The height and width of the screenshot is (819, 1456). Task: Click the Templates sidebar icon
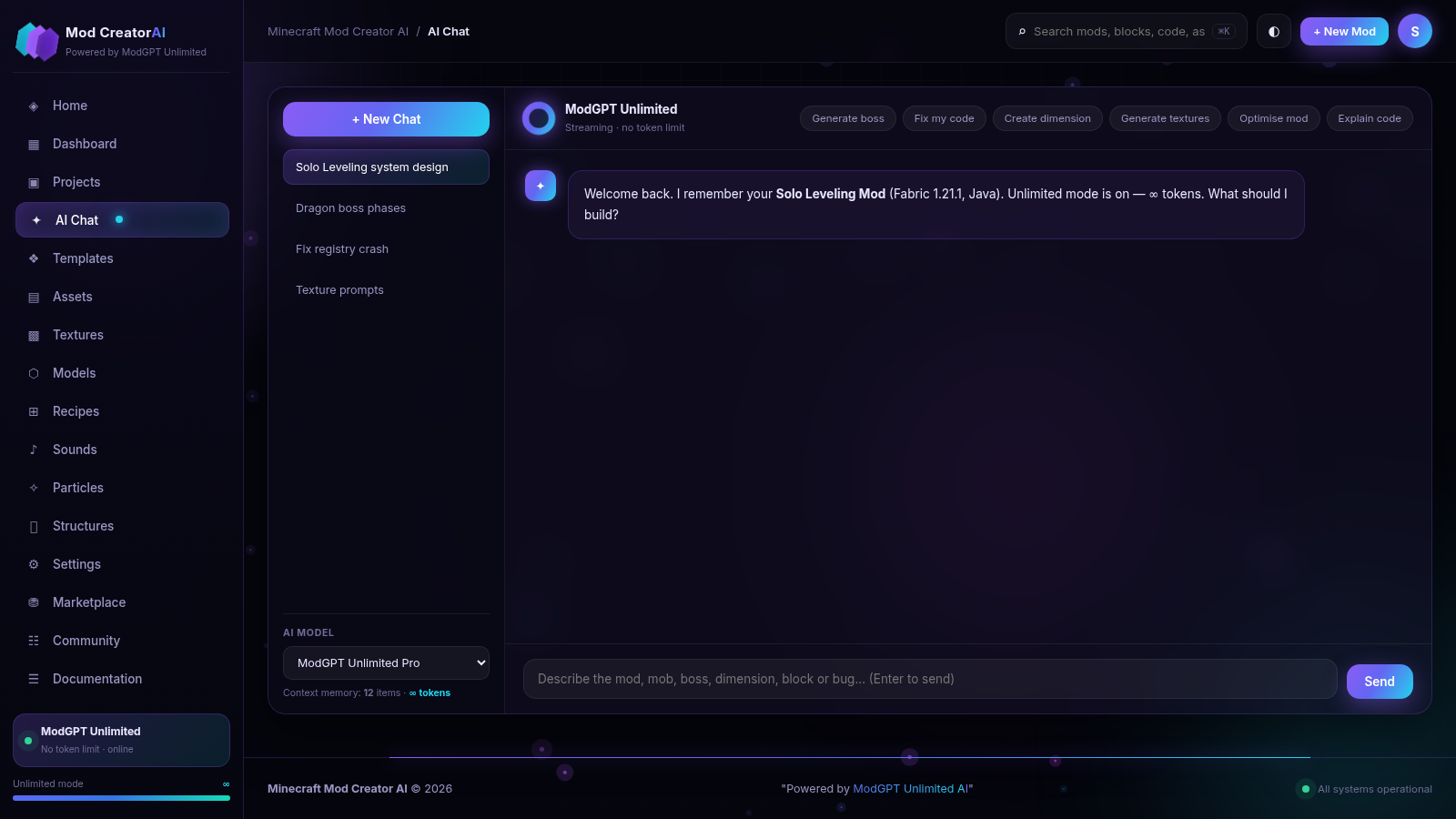[x=34, y=259]
